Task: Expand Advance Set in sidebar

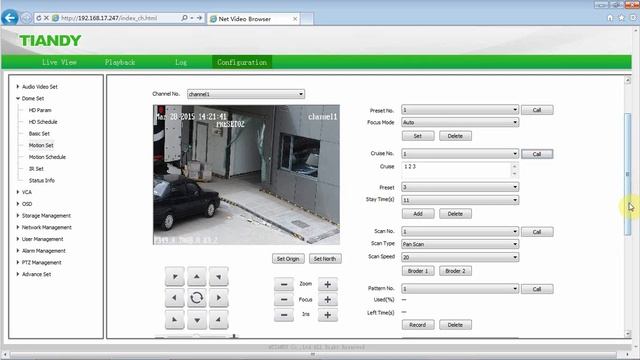Action: pyautogui.click(x=18, y=274)
